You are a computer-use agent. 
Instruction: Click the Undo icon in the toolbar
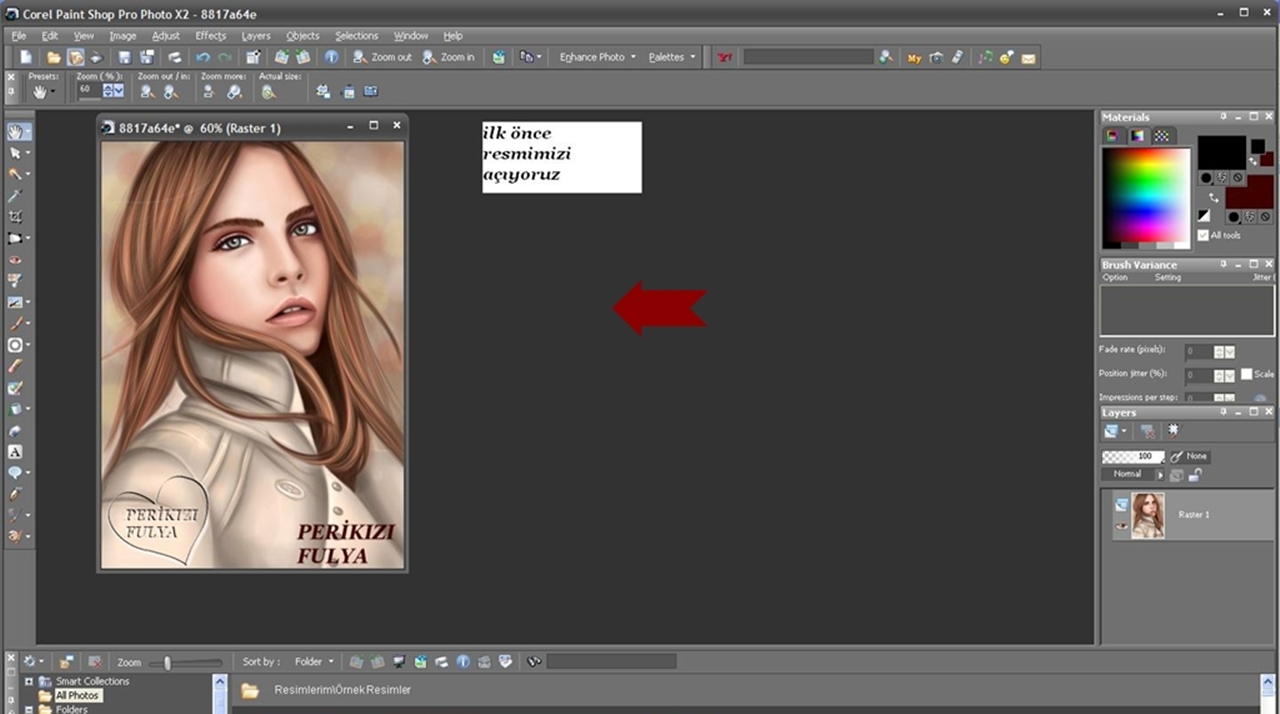coord(203,58)
